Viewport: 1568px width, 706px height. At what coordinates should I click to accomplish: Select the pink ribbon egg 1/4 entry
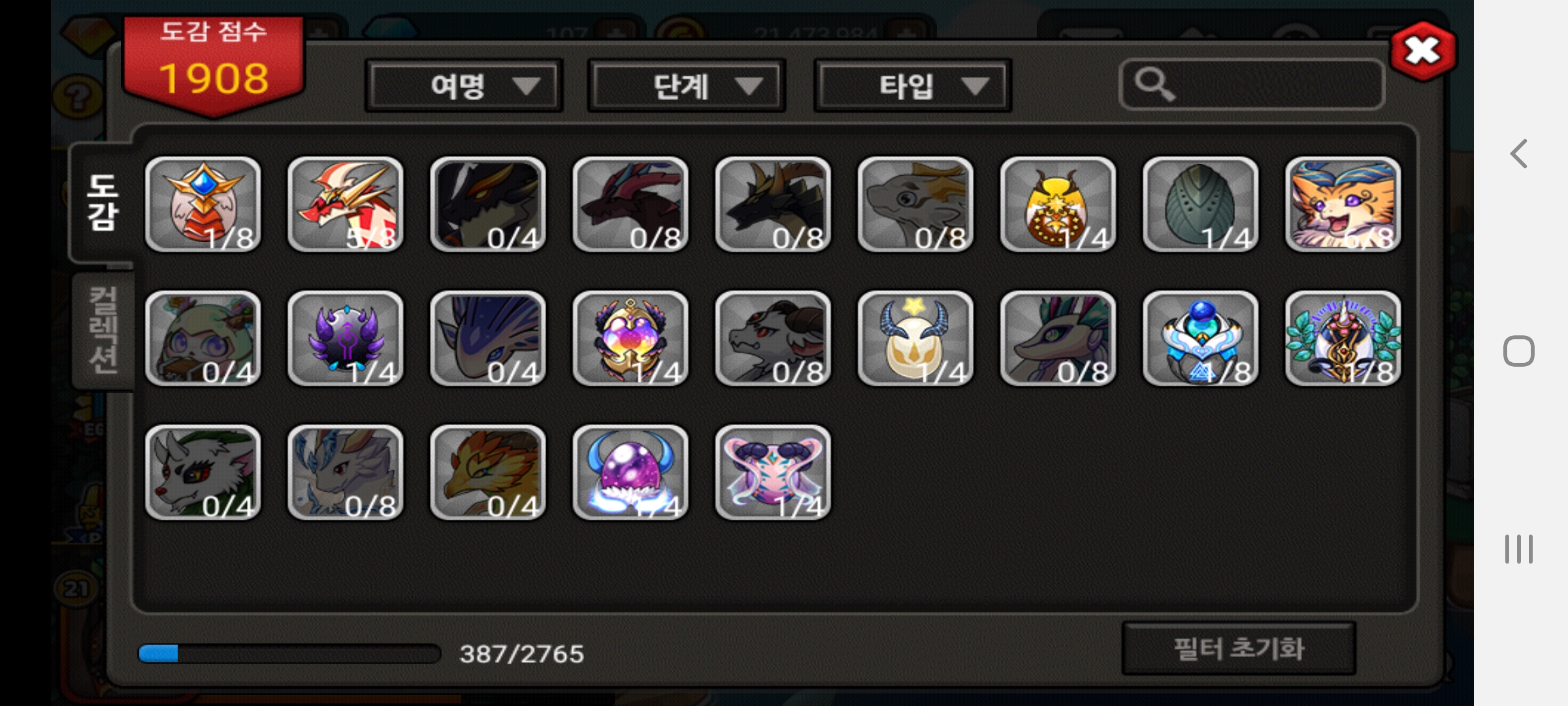tap(773, 472)
